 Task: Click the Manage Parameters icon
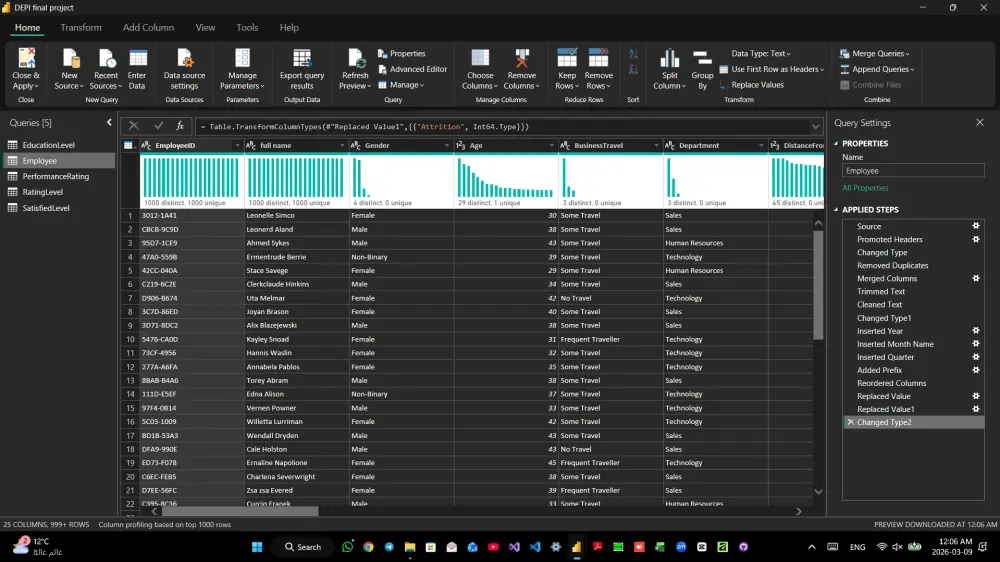pyautogui.click(x=242, y=58)
